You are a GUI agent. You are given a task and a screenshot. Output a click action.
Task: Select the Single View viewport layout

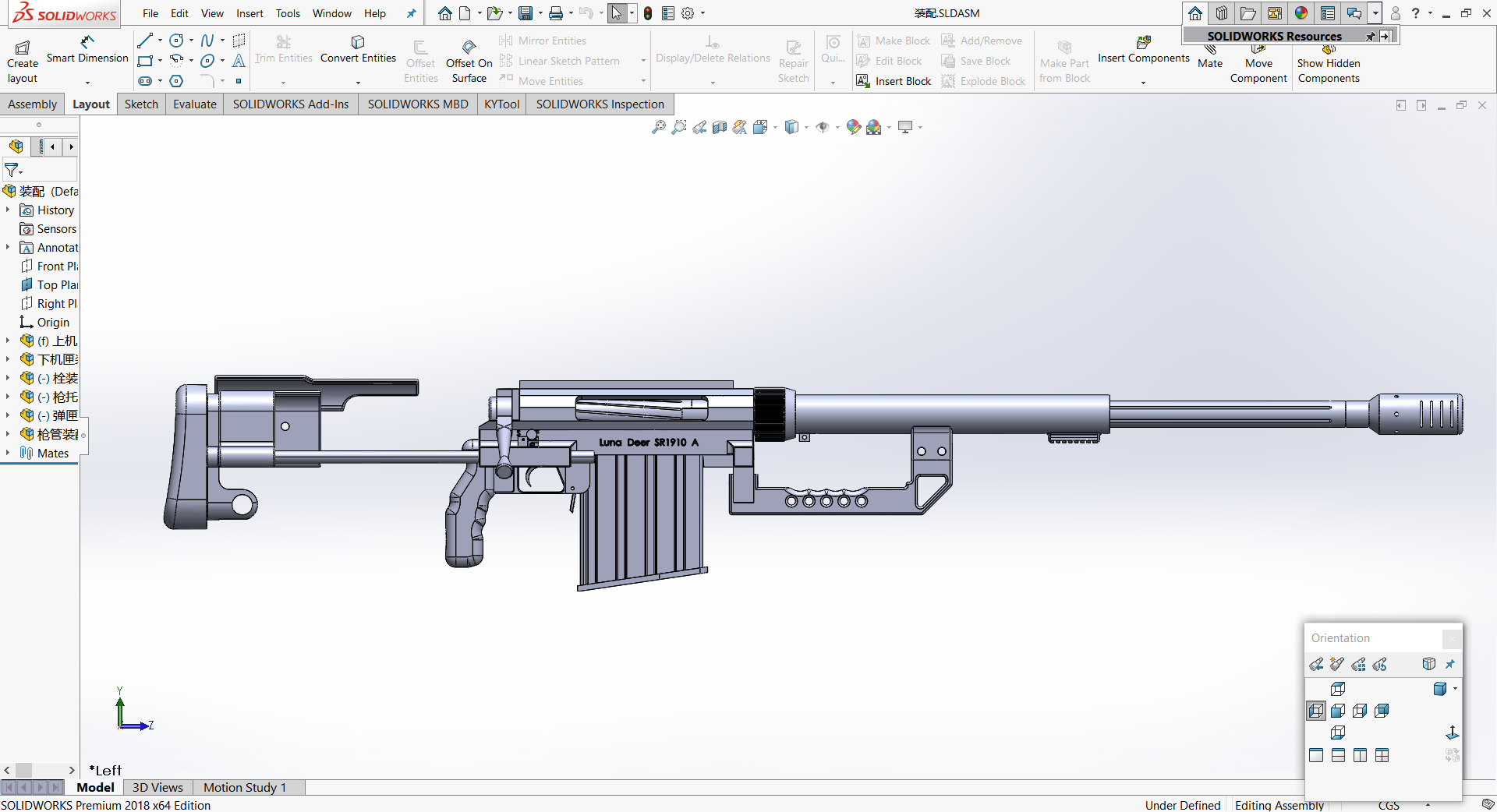point(1316,755)
